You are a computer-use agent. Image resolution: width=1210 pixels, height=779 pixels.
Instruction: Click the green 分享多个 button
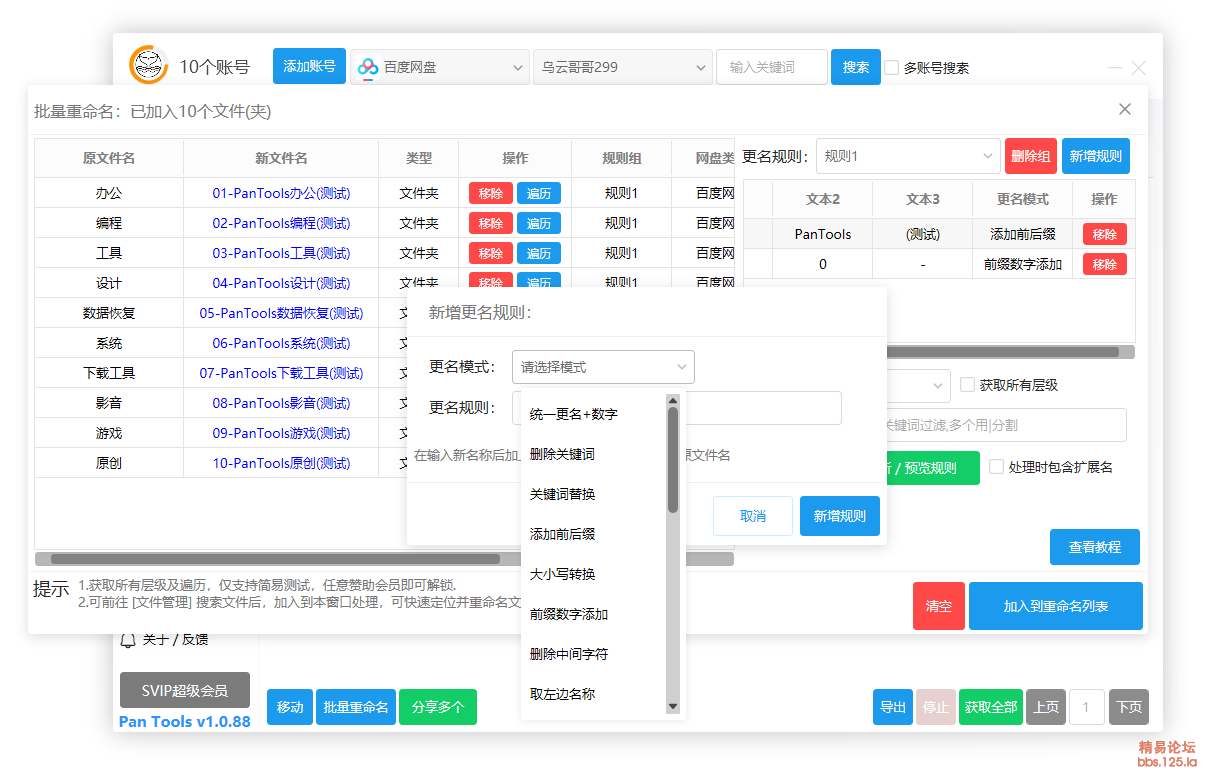438,707
